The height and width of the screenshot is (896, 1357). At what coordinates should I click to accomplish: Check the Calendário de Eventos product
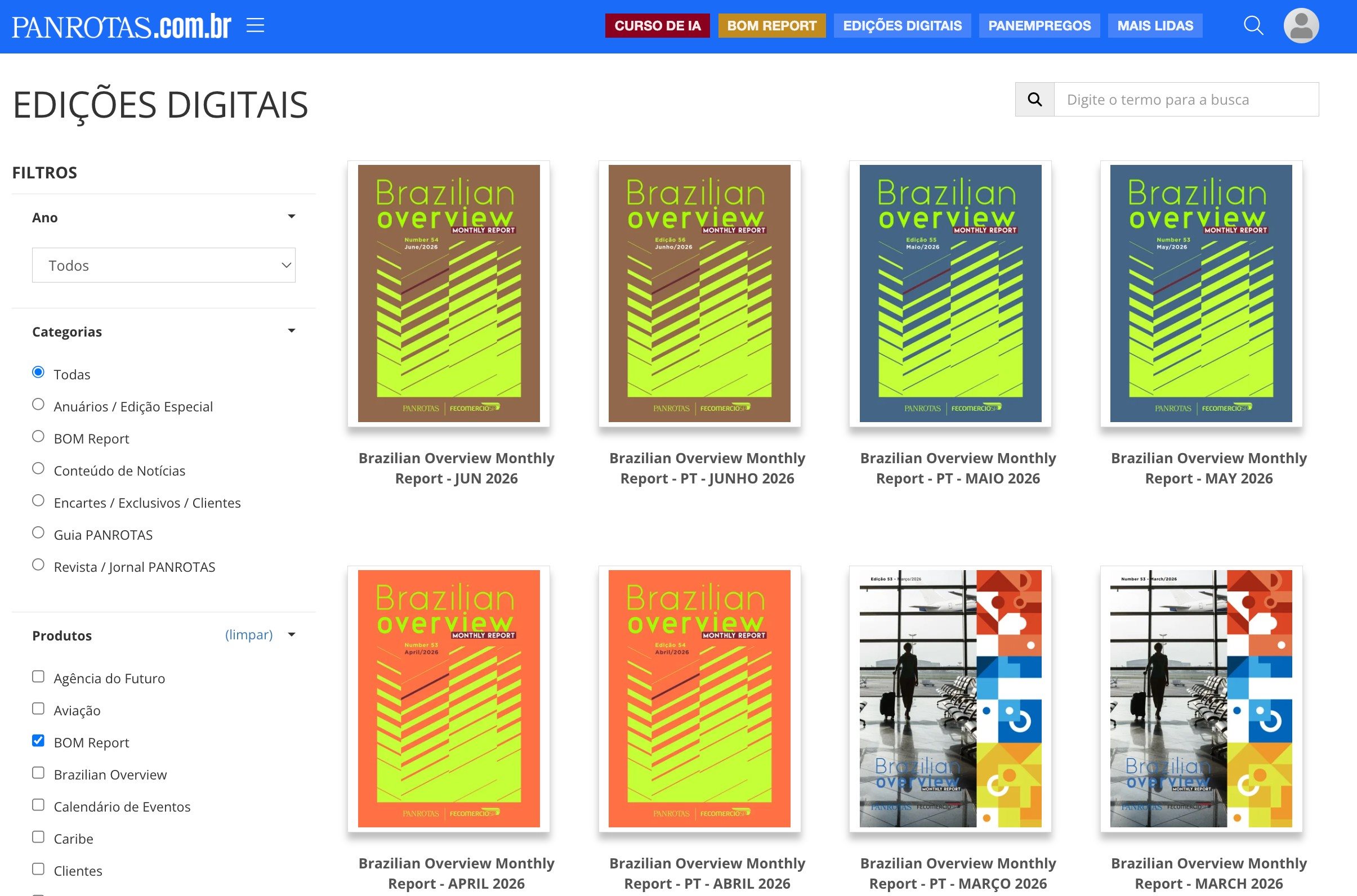click(38, 805)
